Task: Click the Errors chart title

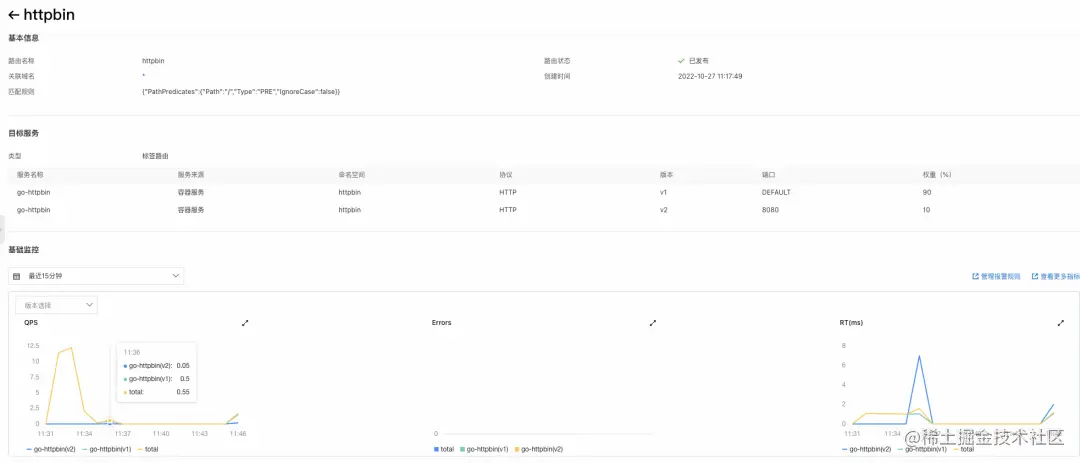Action: (x=442, y=322)
